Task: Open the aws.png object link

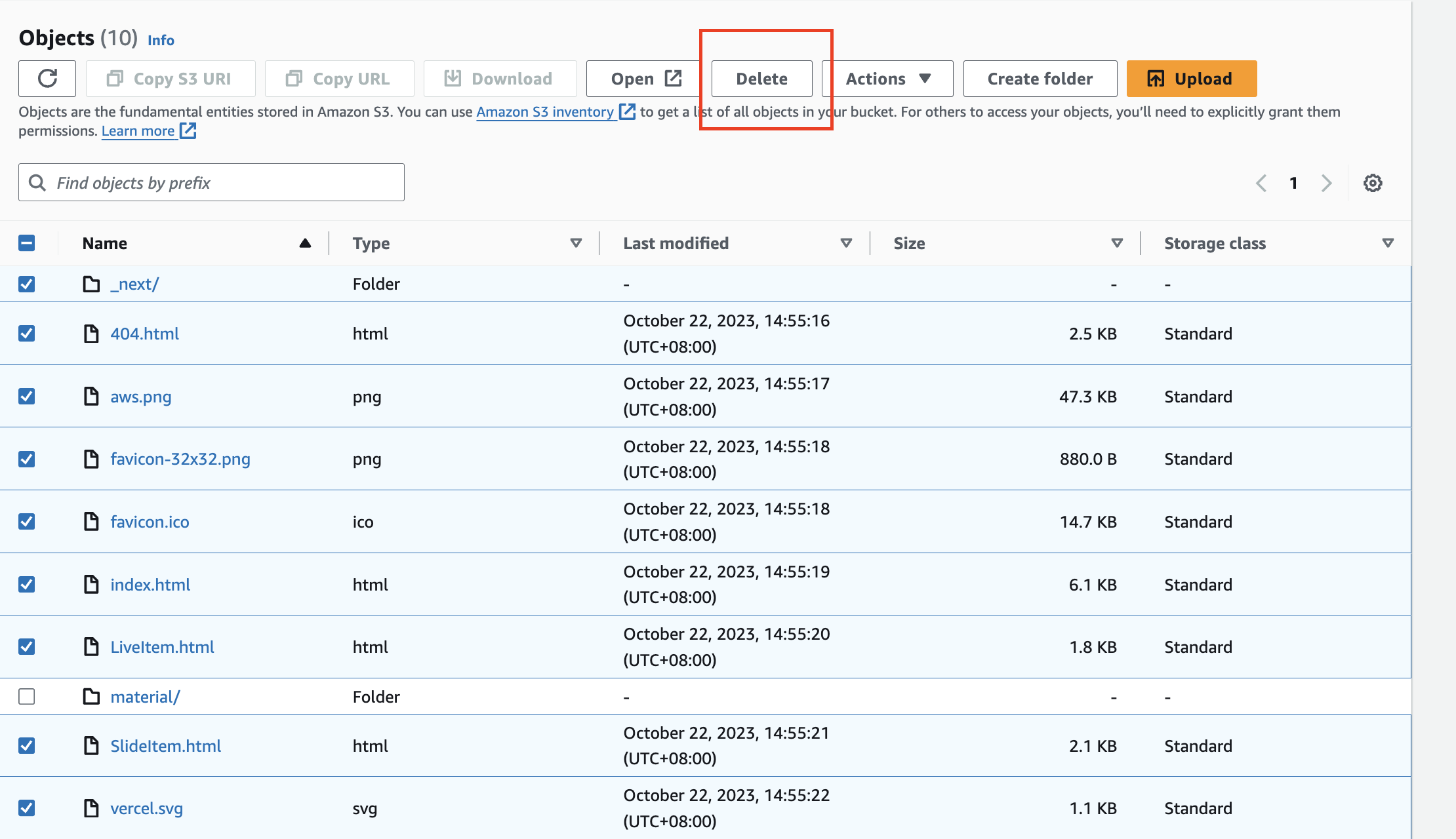Action: [x=141, y=397]
